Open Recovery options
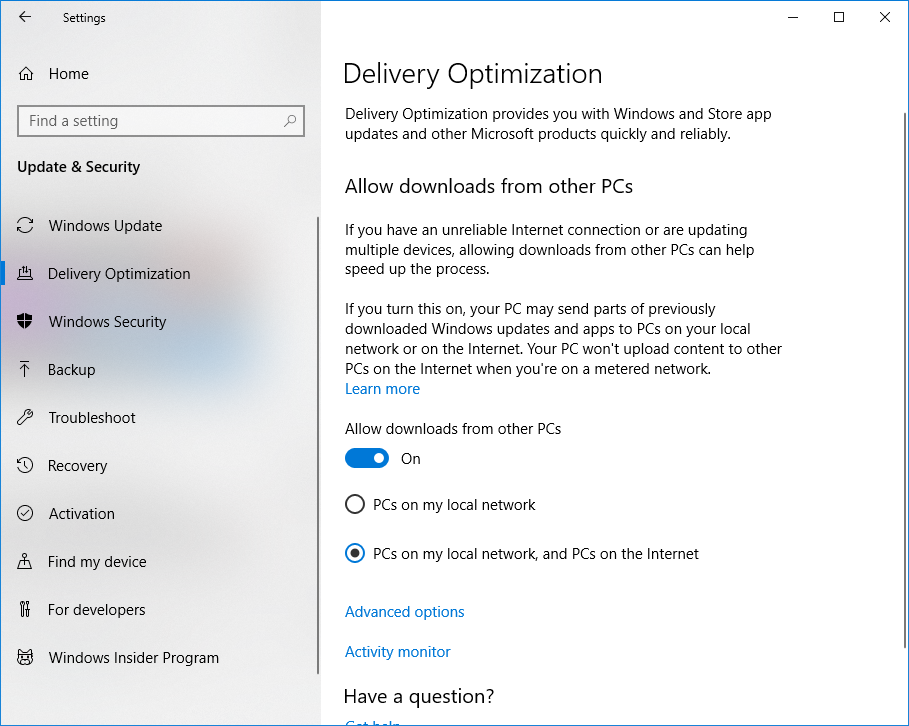 pos(159,466)
